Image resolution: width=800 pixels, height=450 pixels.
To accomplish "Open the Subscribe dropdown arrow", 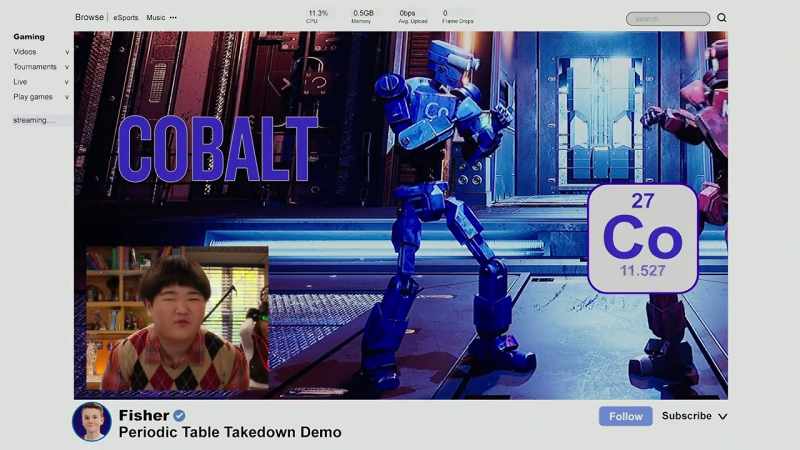I will 722,416.
